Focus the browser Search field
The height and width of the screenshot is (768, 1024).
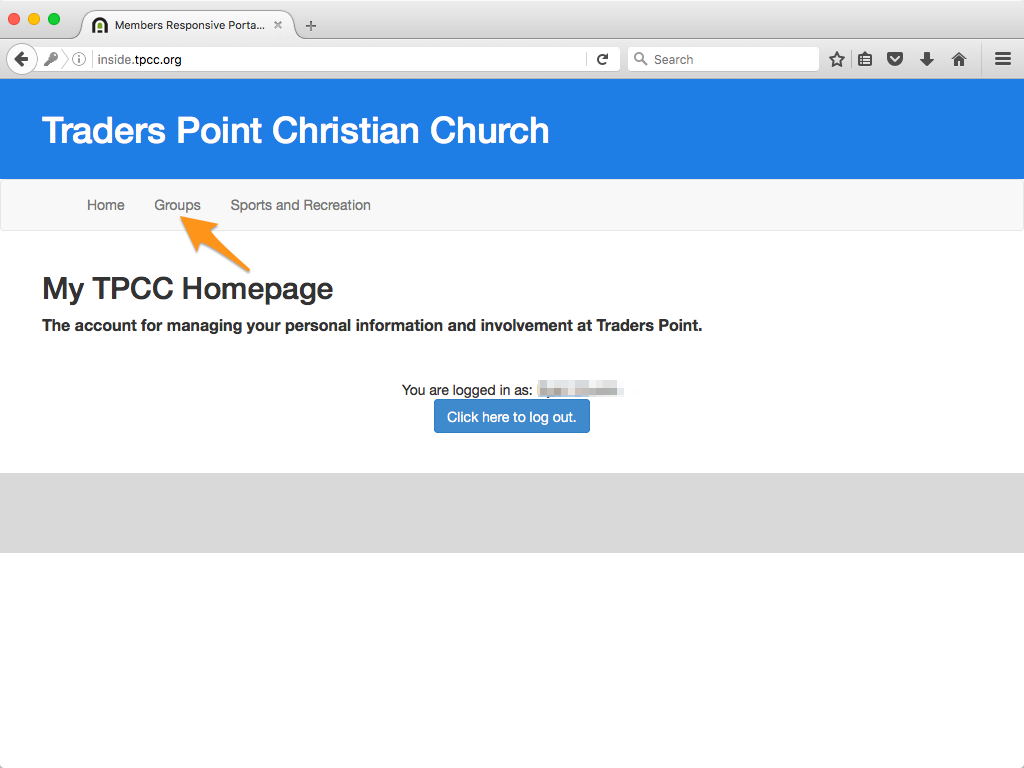click(x=723, y=59)
